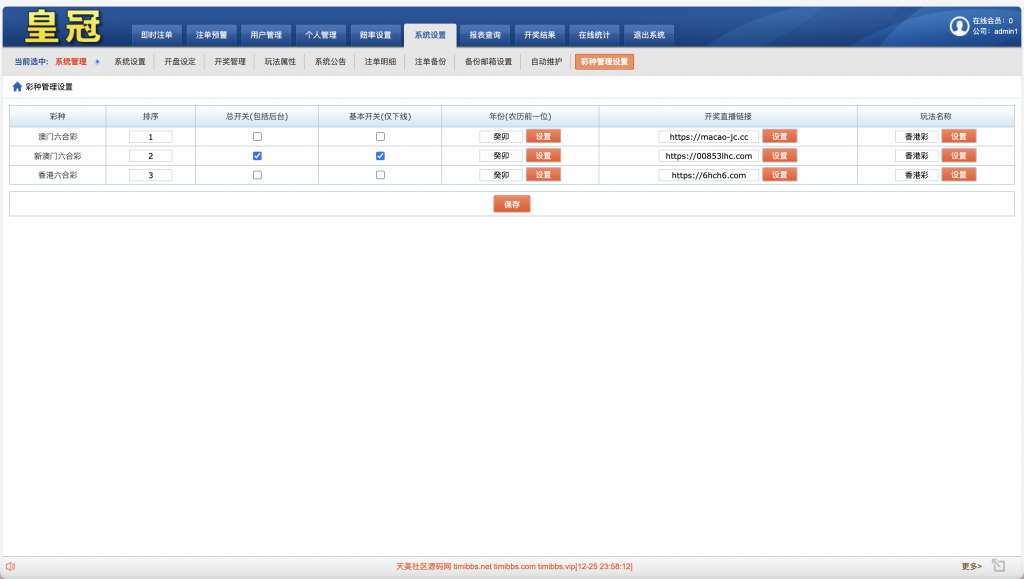1024x579 pixels.
Task: Switch to the 报表查询 tab
Action: pos(485,35)
